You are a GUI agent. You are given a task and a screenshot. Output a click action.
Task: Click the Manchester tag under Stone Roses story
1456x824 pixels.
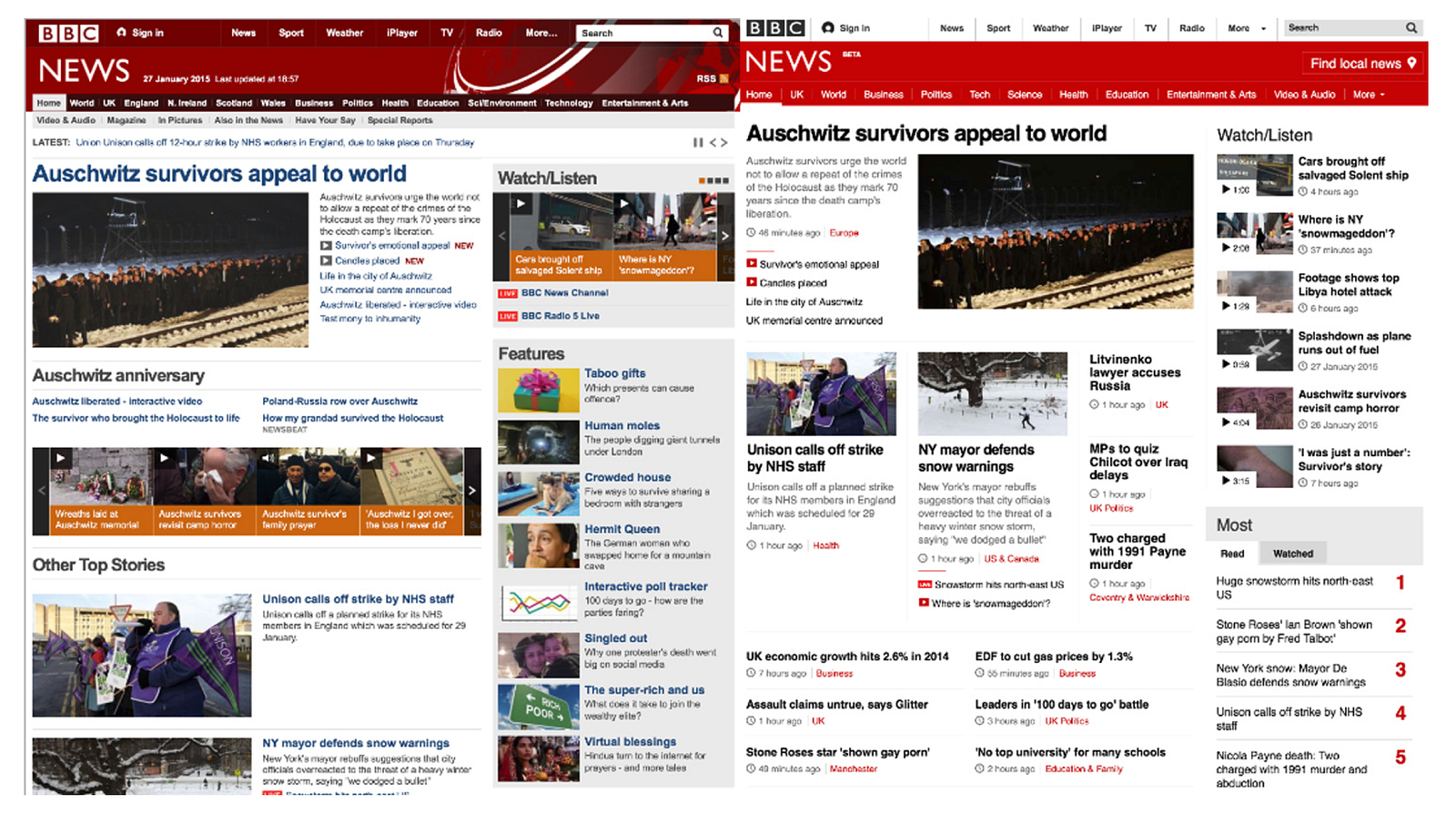tap(854, 769)
